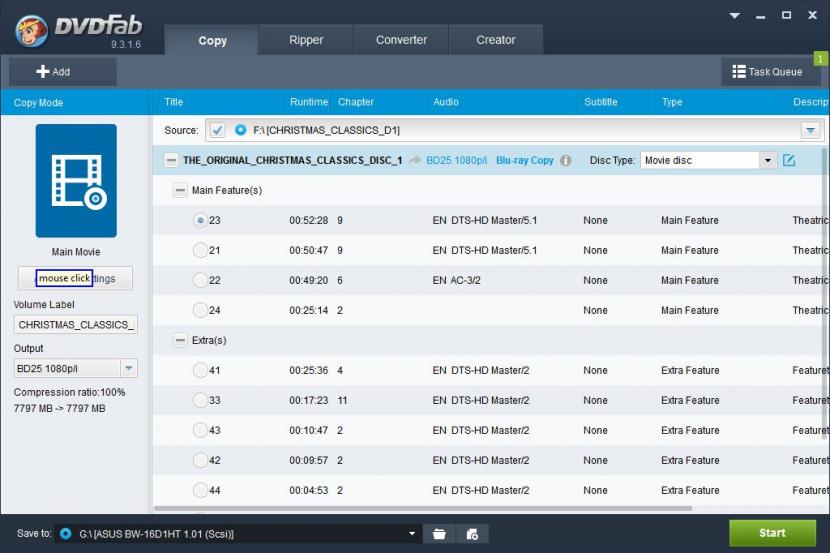Click the green Start button
This screenshot has height=553, width=830.
(x=772, y=533)
